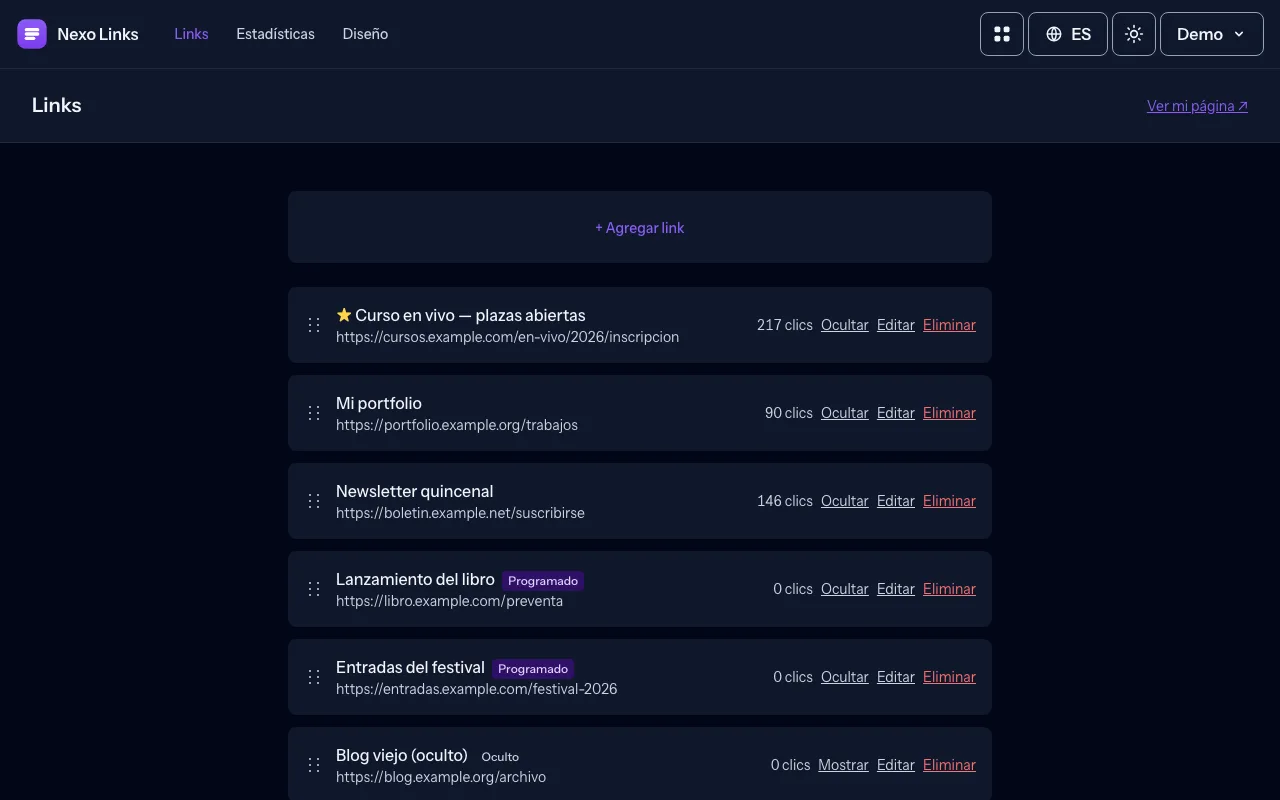Go to the Diseño tab
This screenshot has height=800, width=1280.
pyautogui.click(x=365, y=34)
